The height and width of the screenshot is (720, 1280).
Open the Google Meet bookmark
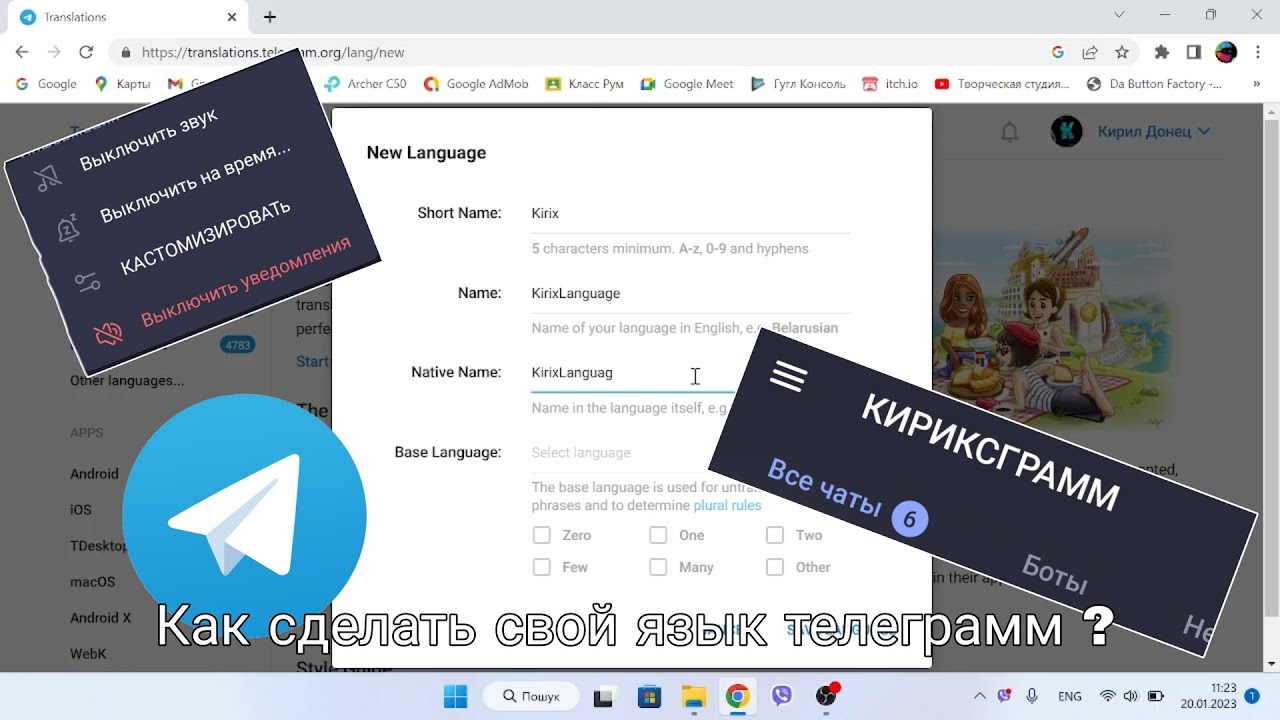[687, 84]
